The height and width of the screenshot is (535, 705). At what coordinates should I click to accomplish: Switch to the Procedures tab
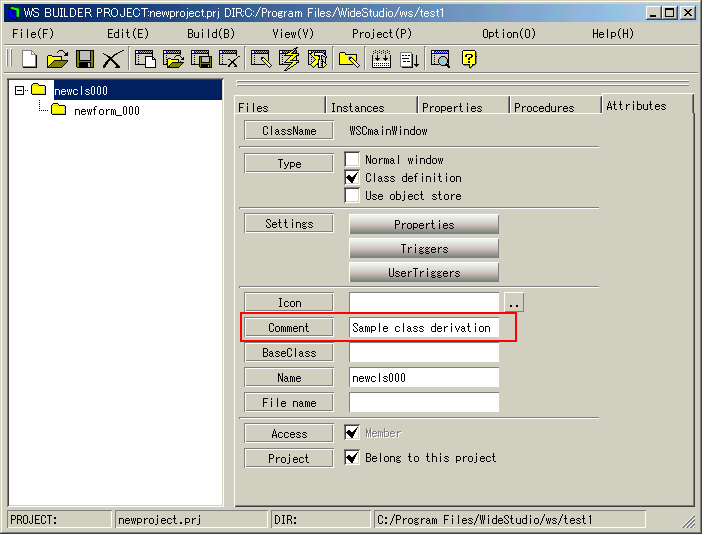544,107
